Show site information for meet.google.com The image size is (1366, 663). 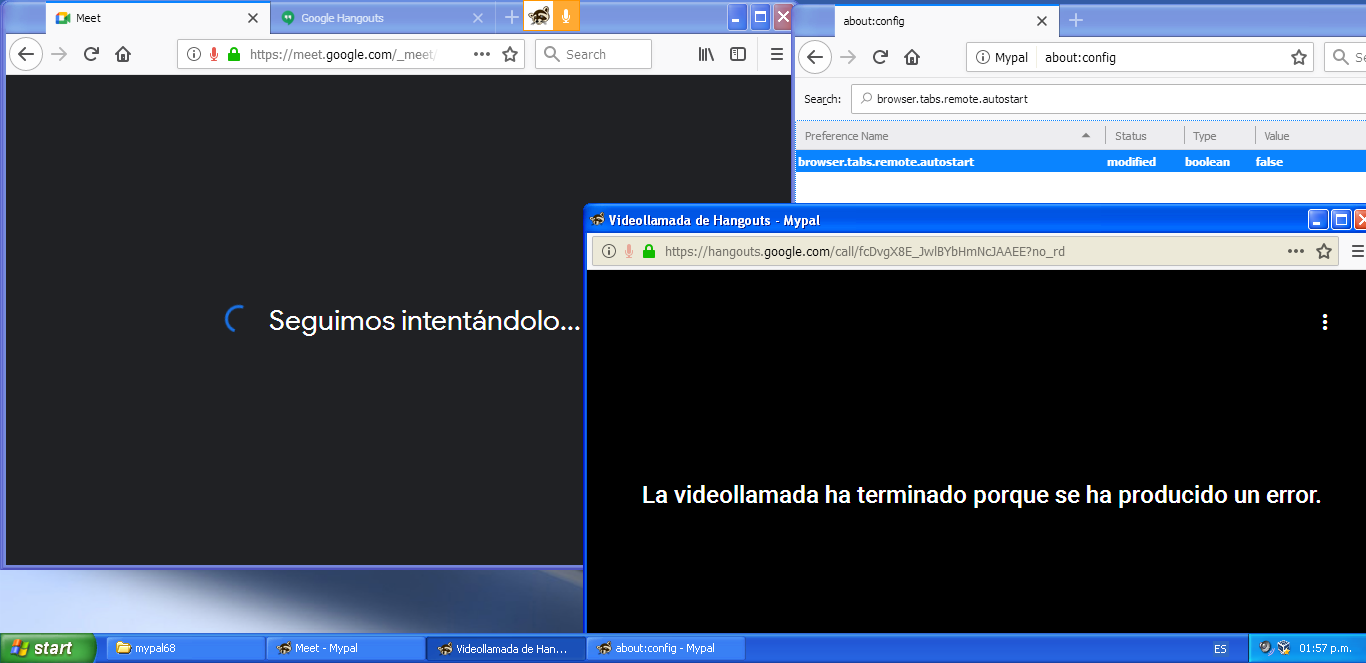194,54
